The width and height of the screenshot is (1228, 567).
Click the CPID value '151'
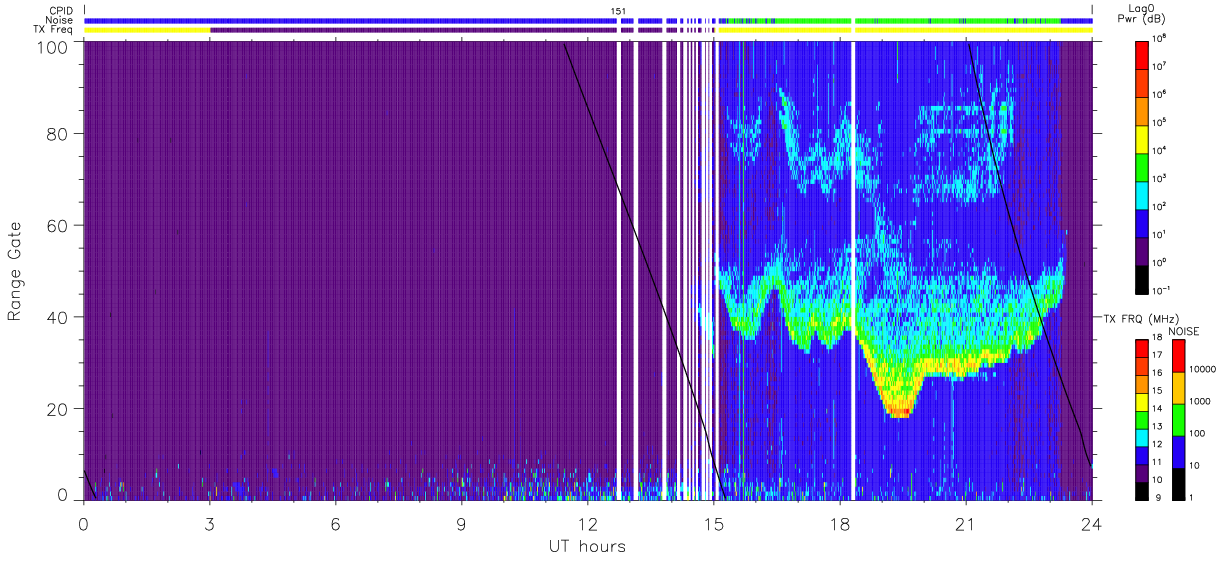click(618, 11)
